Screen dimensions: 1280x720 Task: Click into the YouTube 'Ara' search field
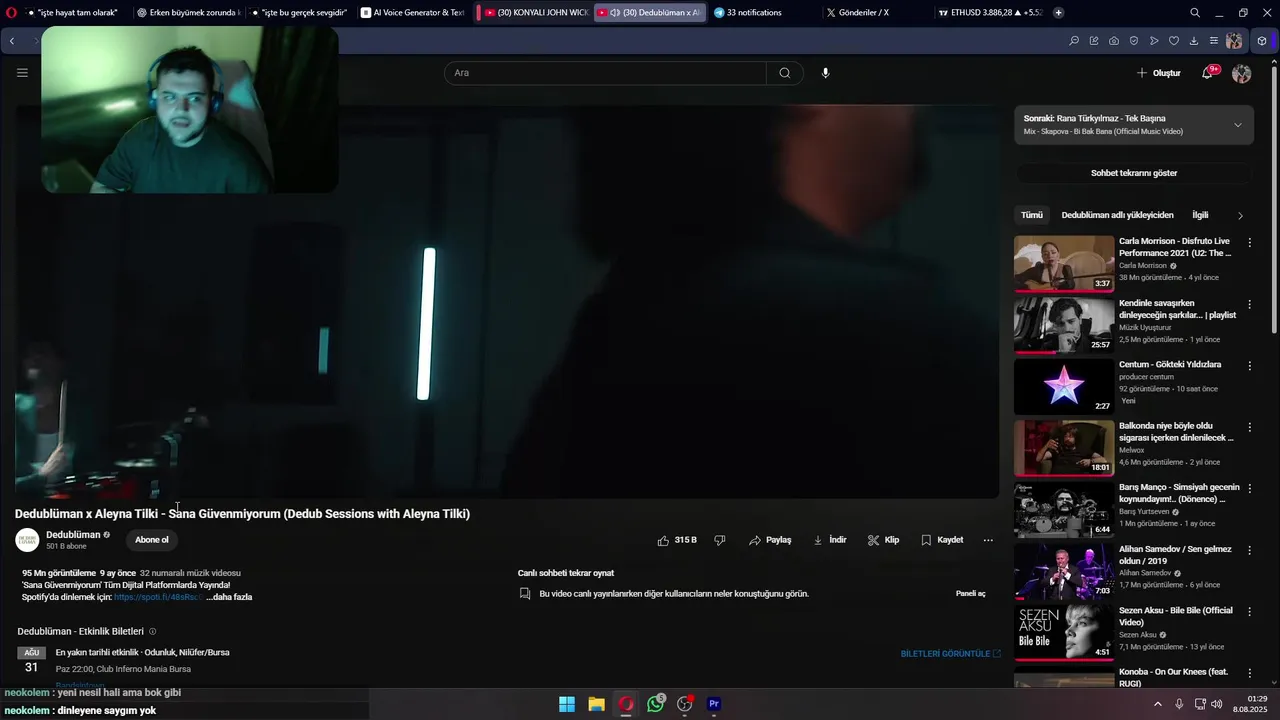click(606, 73)
